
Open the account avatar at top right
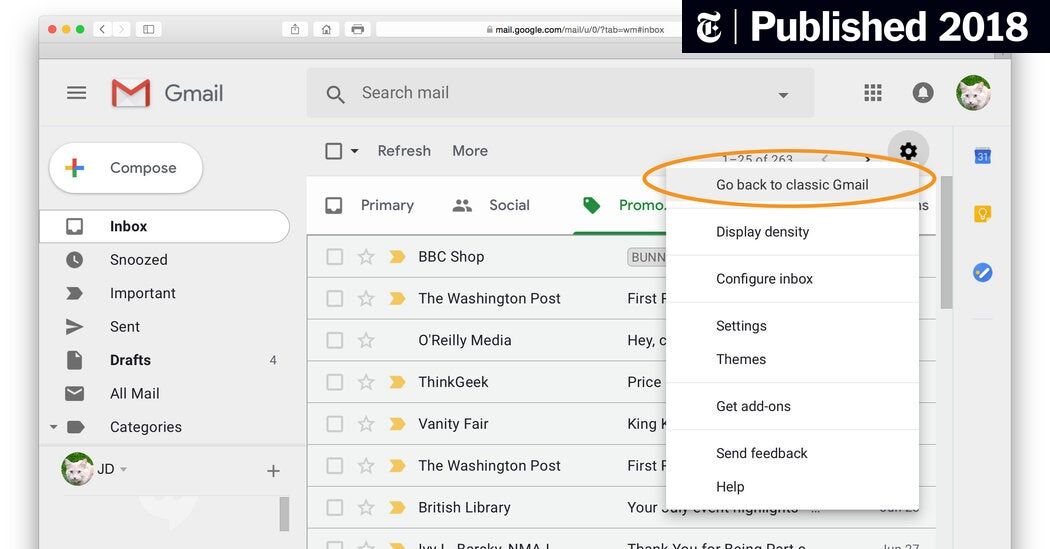coord(973,92)
